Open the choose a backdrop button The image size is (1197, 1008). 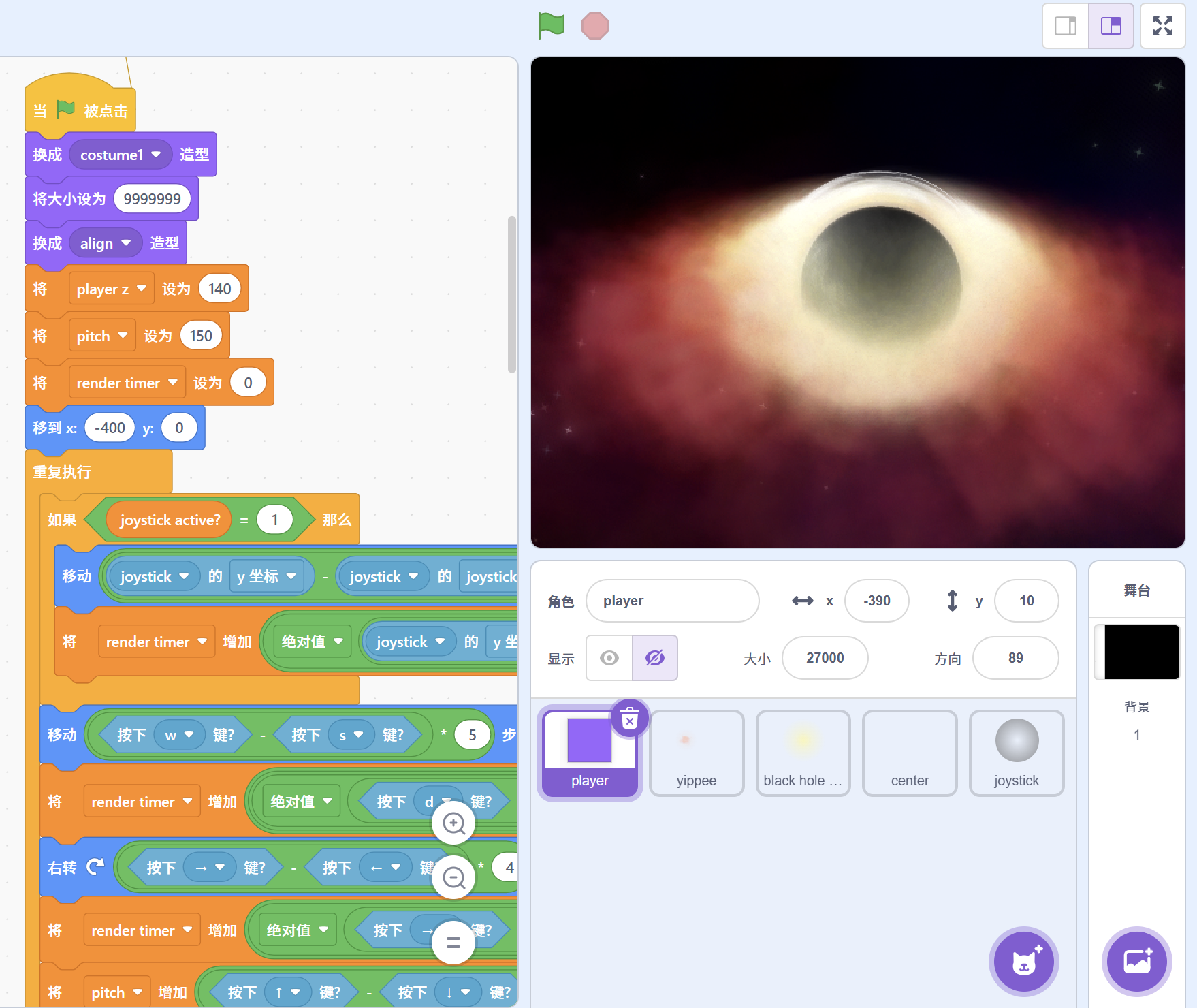1136,961
